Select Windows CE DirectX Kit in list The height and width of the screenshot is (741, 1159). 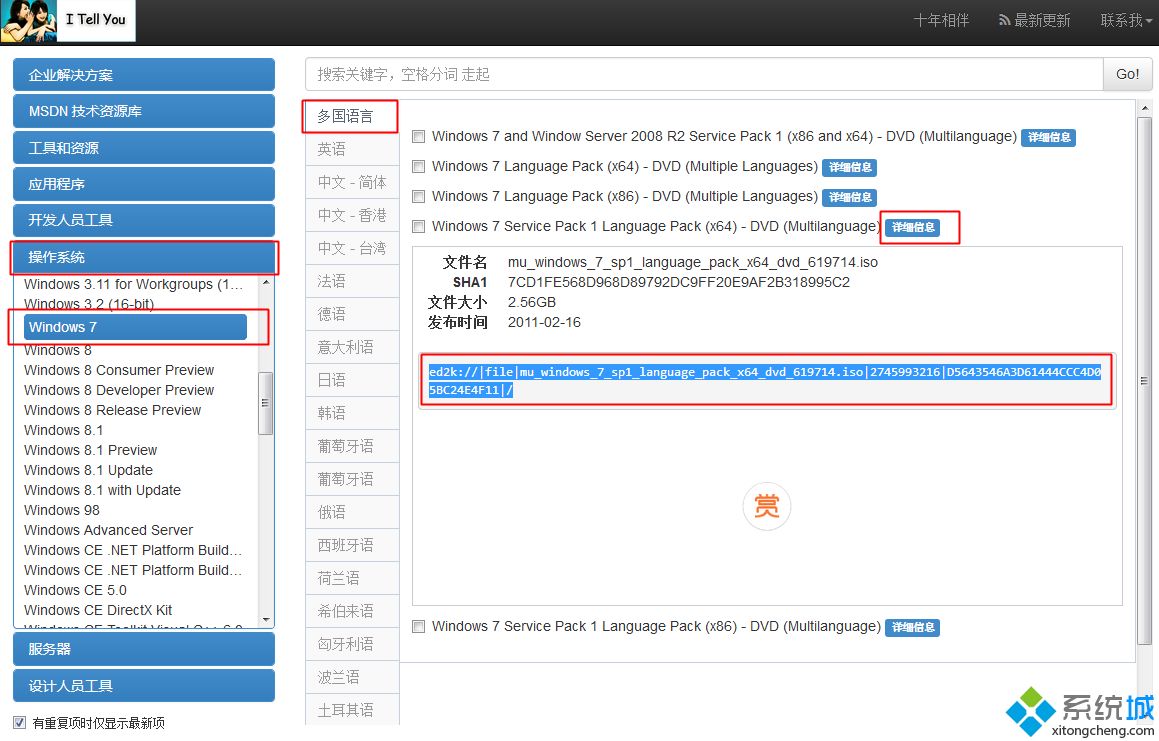pyautogui.click(x=98, y=609)
